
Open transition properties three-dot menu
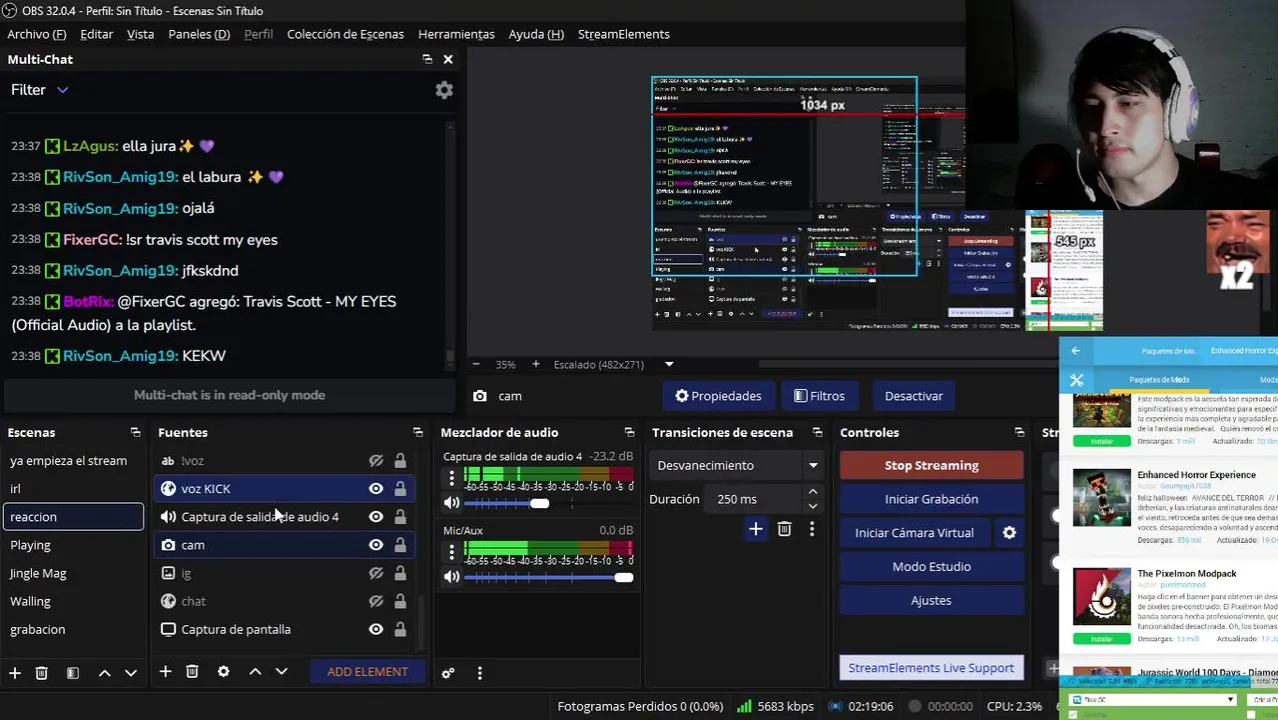pyautogui.click(x=811, y=529)
